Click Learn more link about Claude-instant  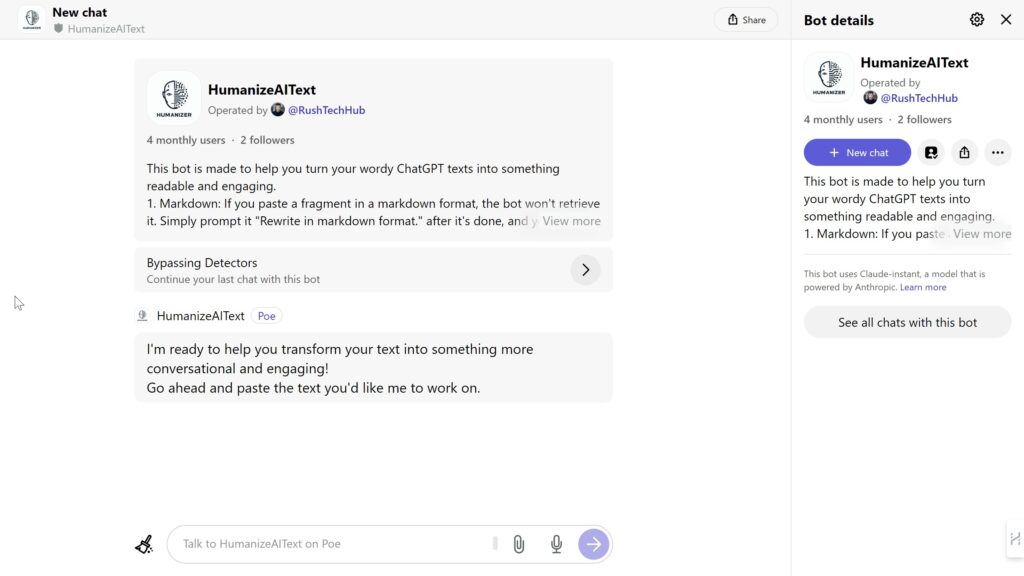923,287
